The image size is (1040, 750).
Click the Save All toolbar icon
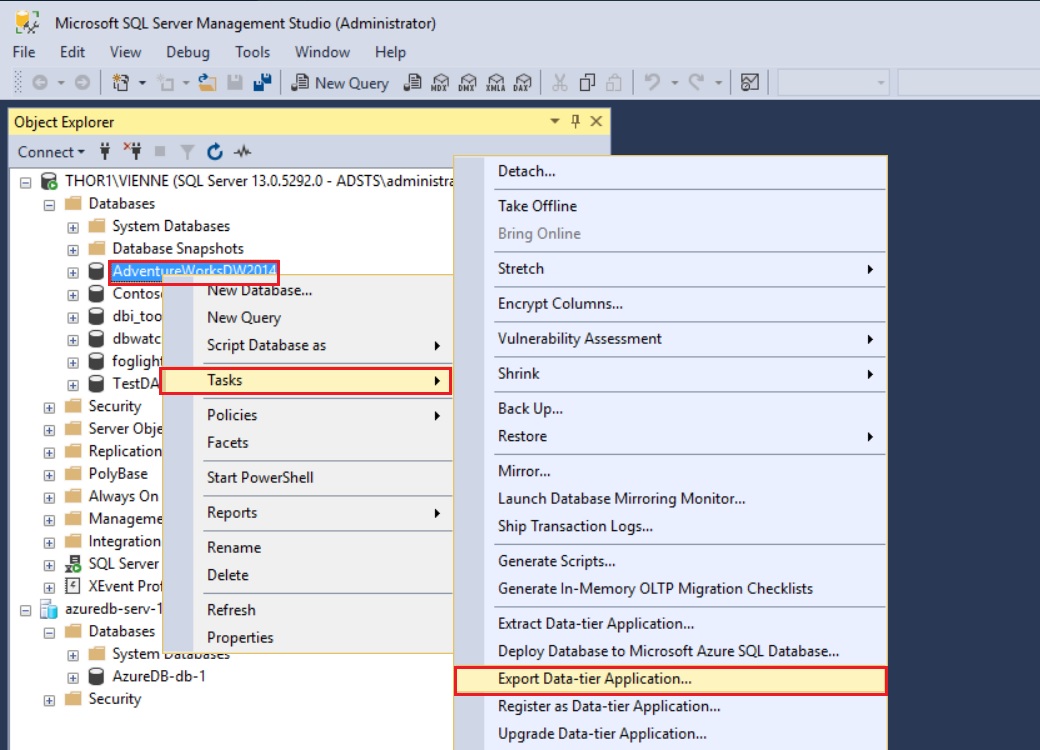[x=262, y=83]
